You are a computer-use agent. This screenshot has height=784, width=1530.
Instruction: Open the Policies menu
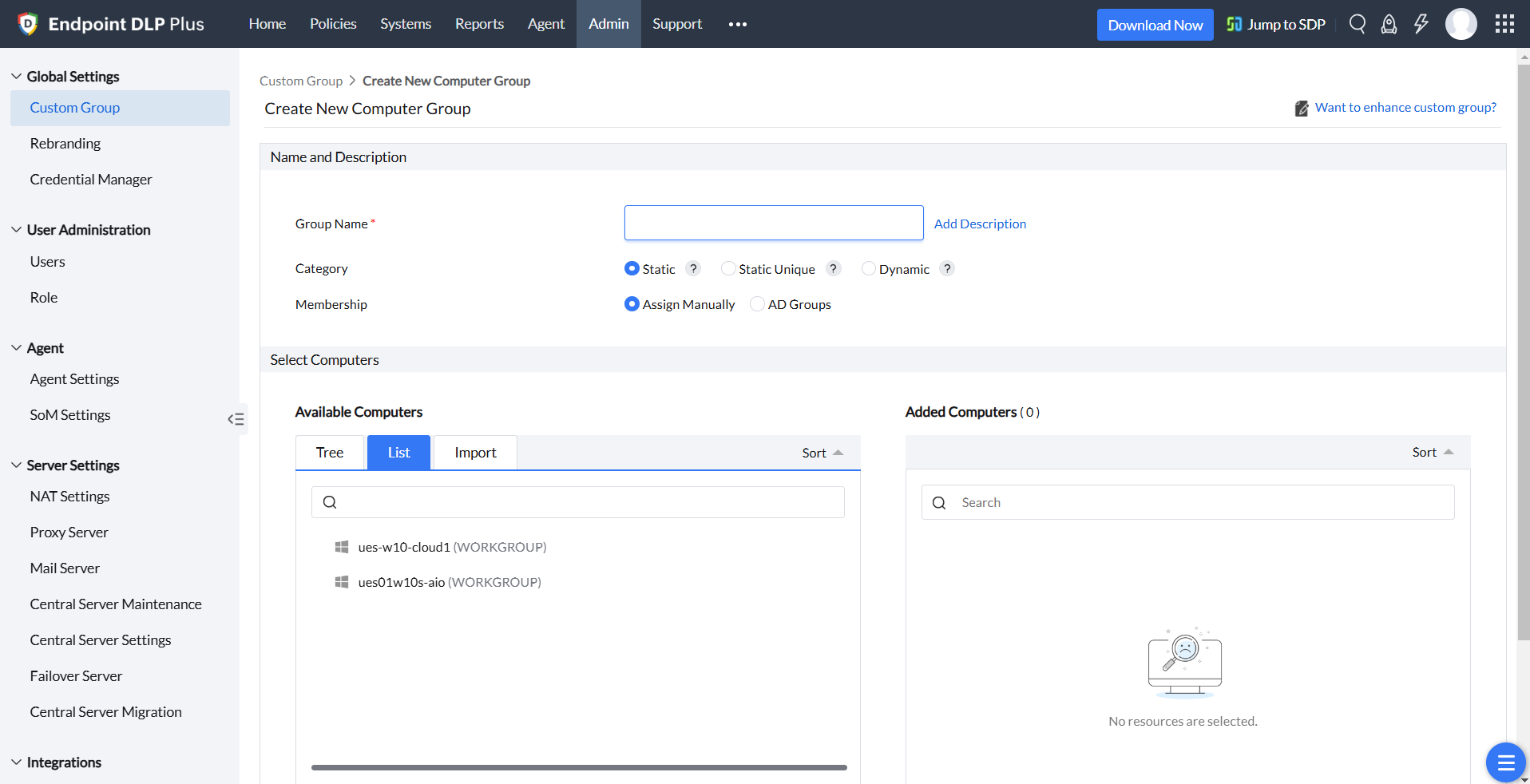[333, 24]
